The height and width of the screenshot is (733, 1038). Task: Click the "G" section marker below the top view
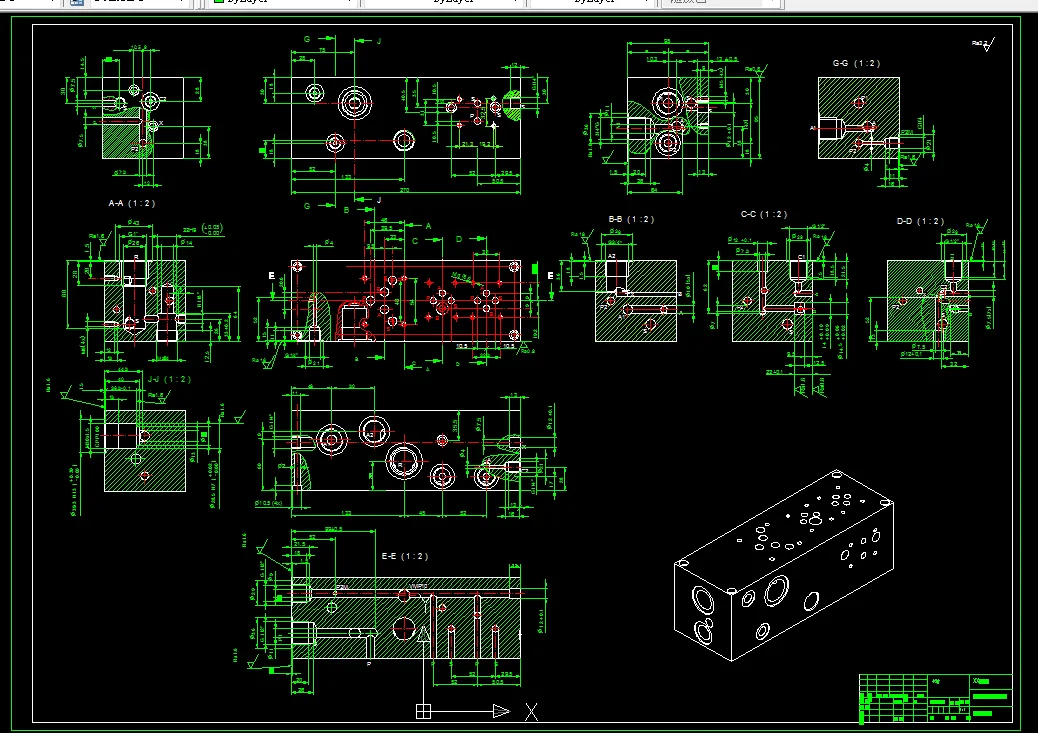point(307,207)
